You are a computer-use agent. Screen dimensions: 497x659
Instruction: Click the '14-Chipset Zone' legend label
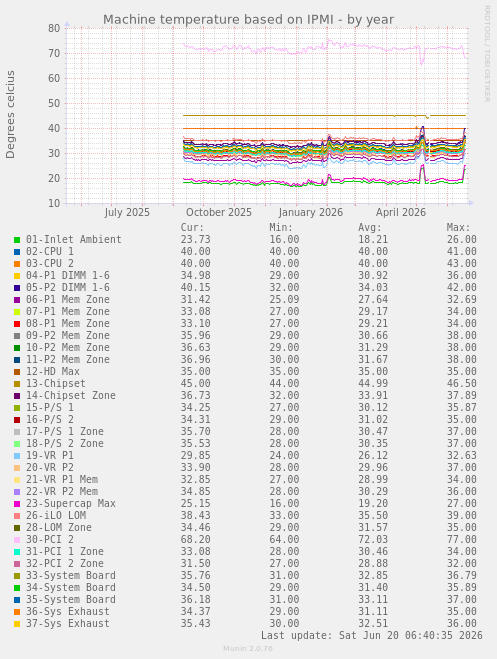(71, 395)
